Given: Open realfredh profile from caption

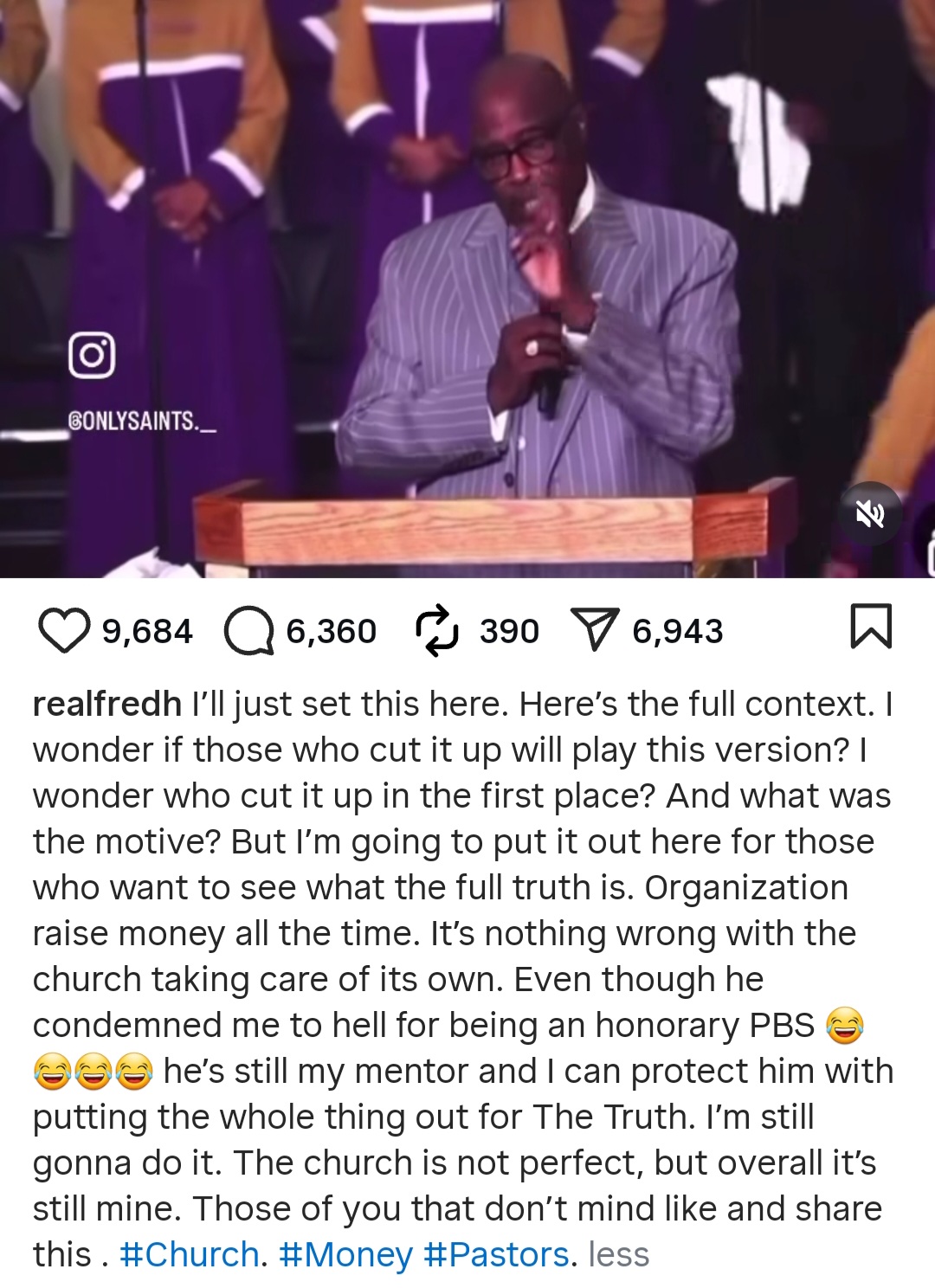Looking at the screenshot, I should tap(107, 704).
